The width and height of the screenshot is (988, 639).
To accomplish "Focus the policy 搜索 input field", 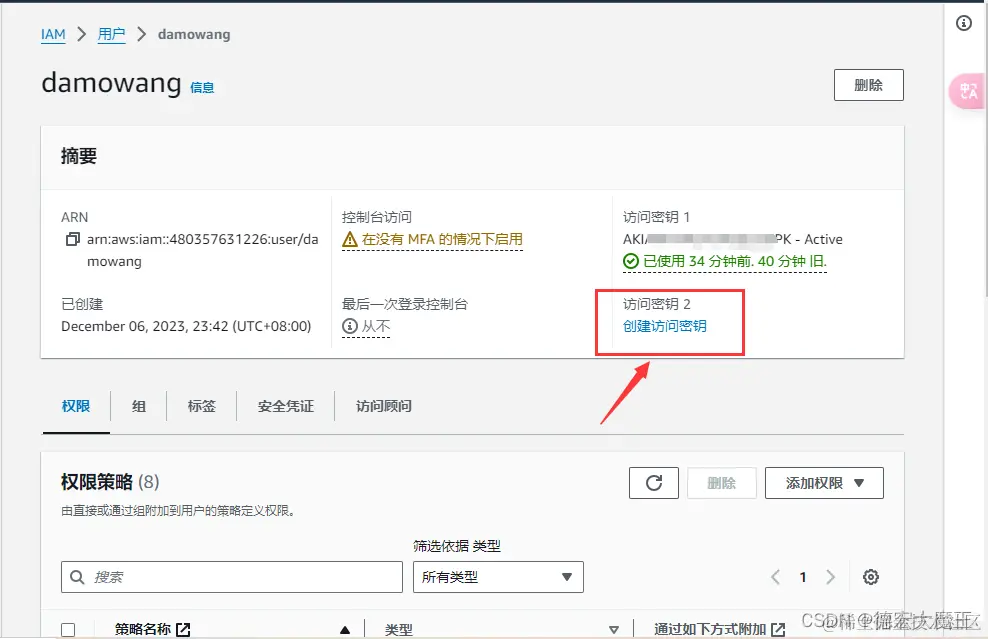I will [x=232, y=577].
